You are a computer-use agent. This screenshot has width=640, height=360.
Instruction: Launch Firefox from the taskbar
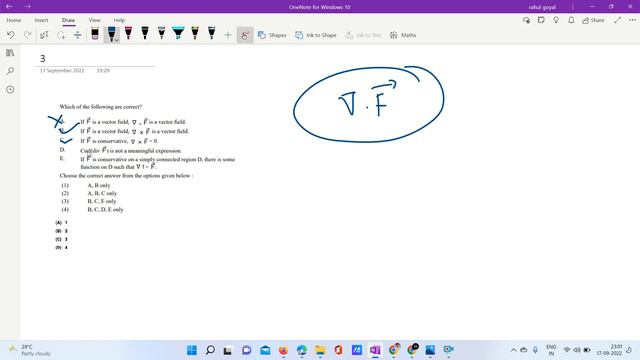(x=283, y=350)
